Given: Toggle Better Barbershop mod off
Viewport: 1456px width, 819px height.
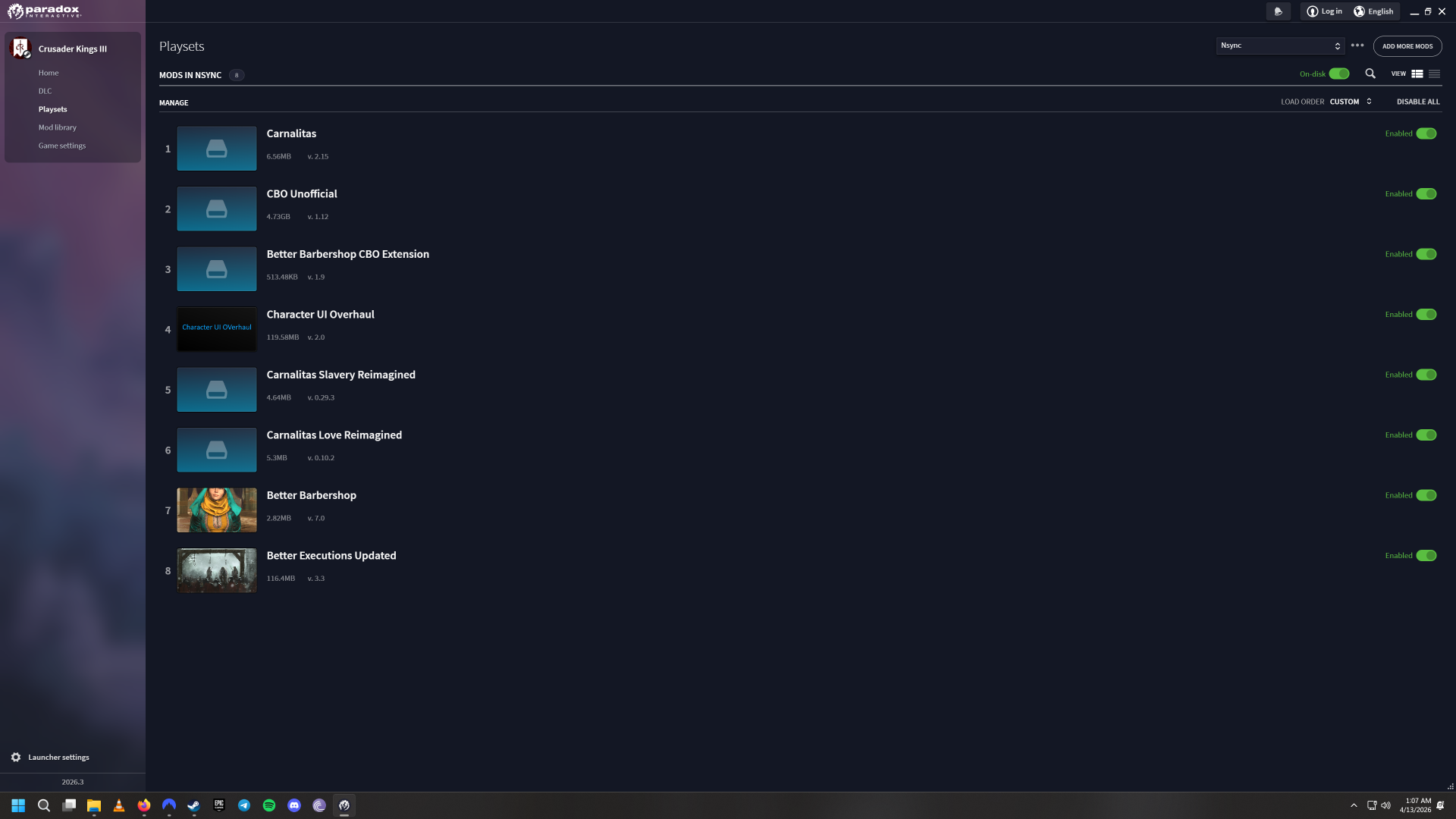Looking at the screenshot, I should (x=1426, y=495).
